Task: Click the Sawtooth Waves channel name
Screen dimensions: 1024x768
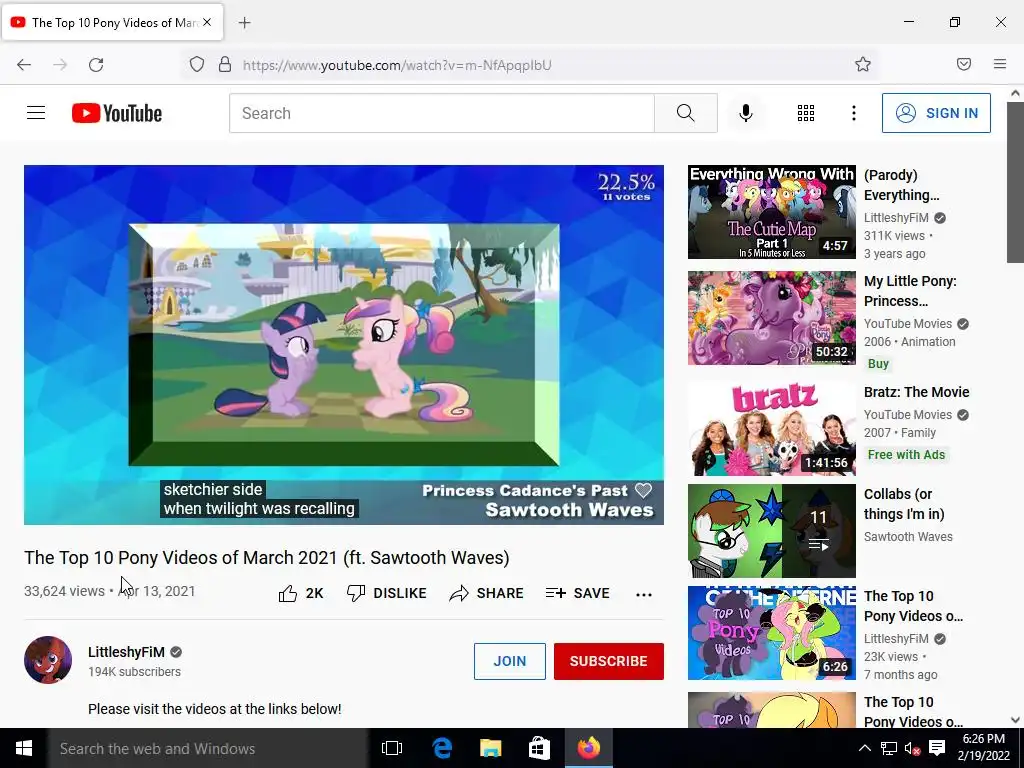Action: click(x=908, y=537)
